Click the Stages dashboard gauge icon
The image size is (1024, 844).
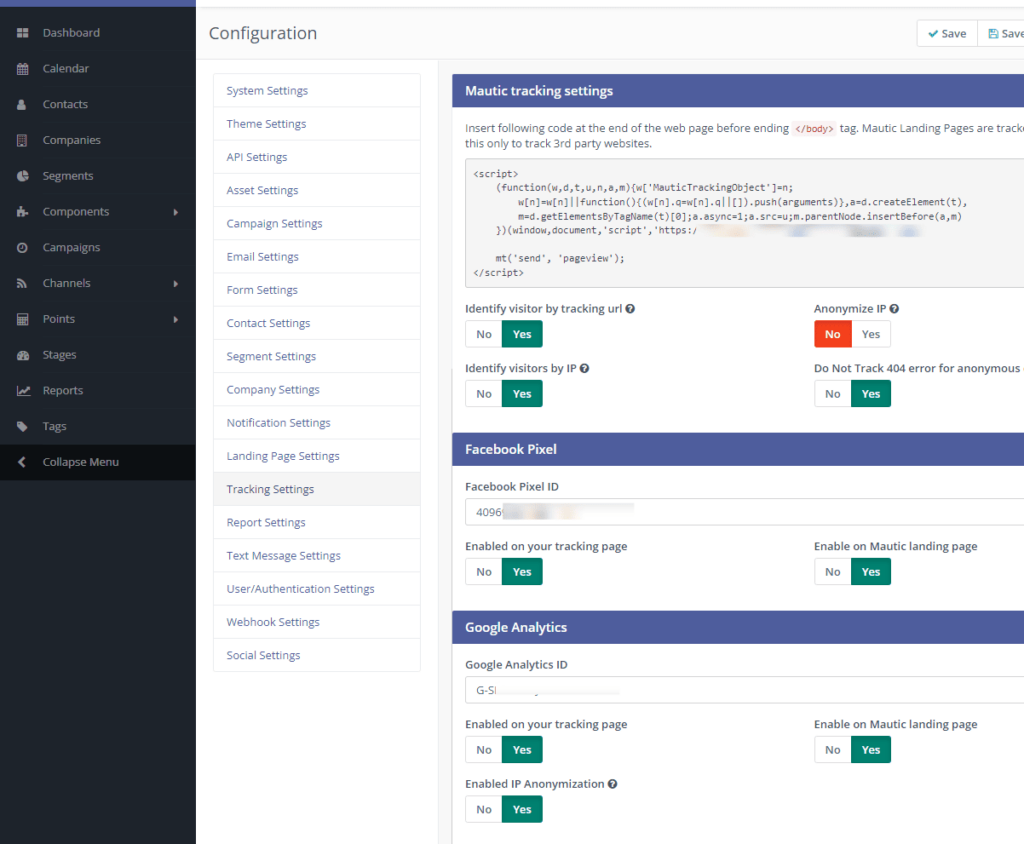click(x=23, y=355)
